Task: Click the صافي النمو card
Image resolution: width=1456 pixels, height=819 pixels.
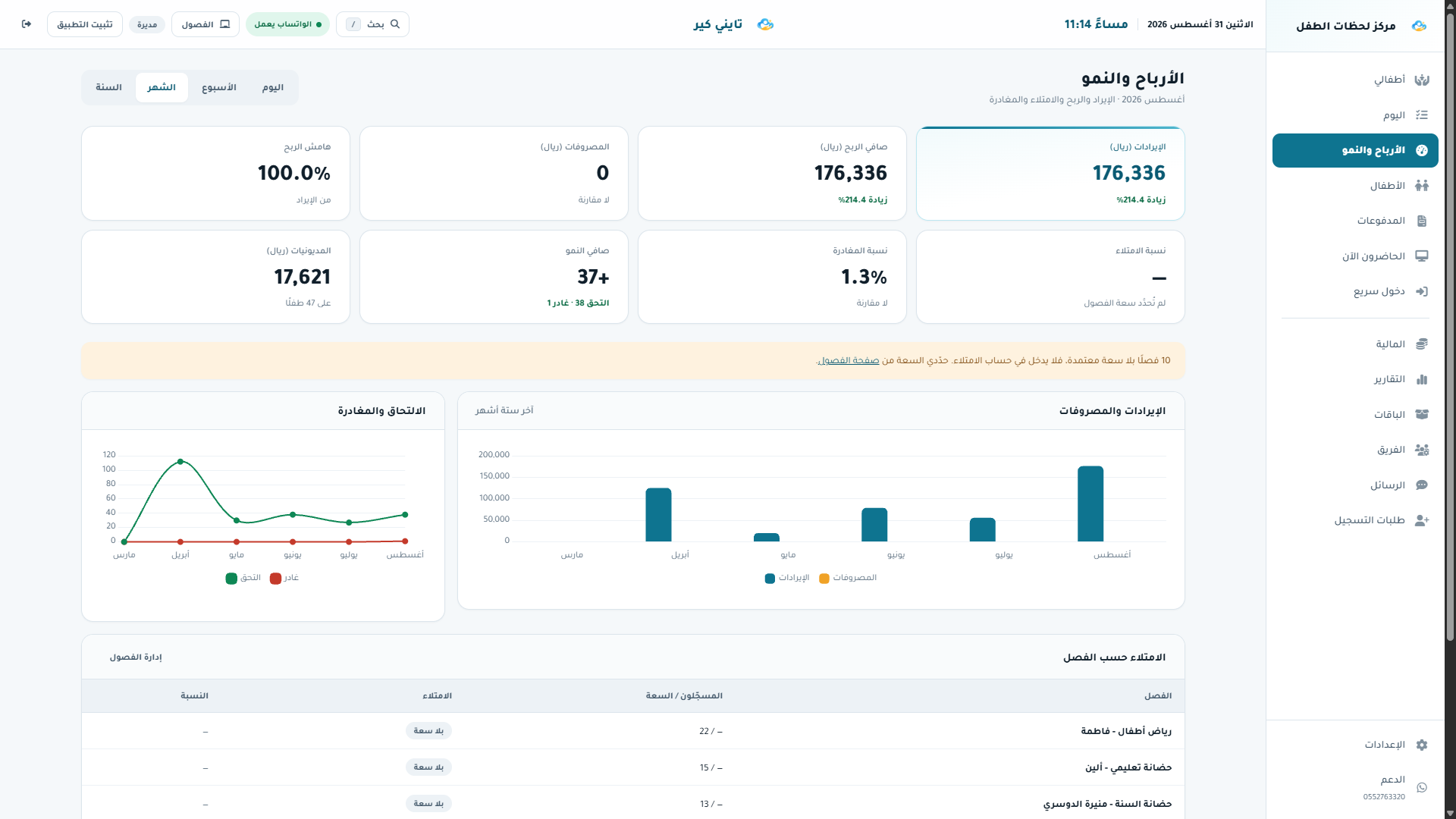Action: tap(494, 277)
